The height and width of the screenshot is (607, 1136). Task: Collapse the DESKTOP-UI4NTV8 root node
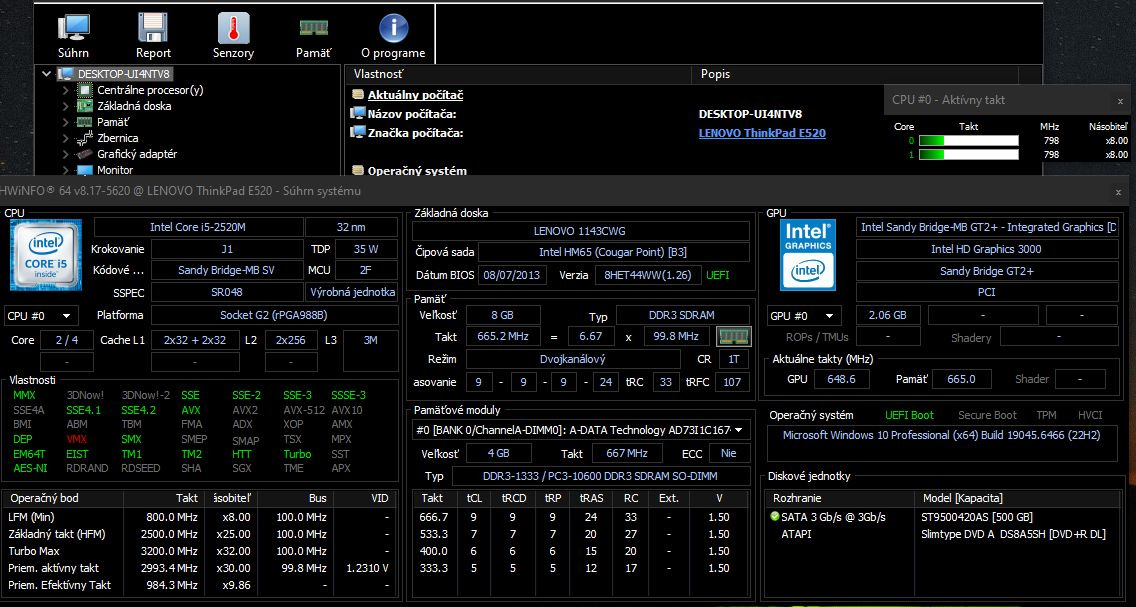point(47,74)
